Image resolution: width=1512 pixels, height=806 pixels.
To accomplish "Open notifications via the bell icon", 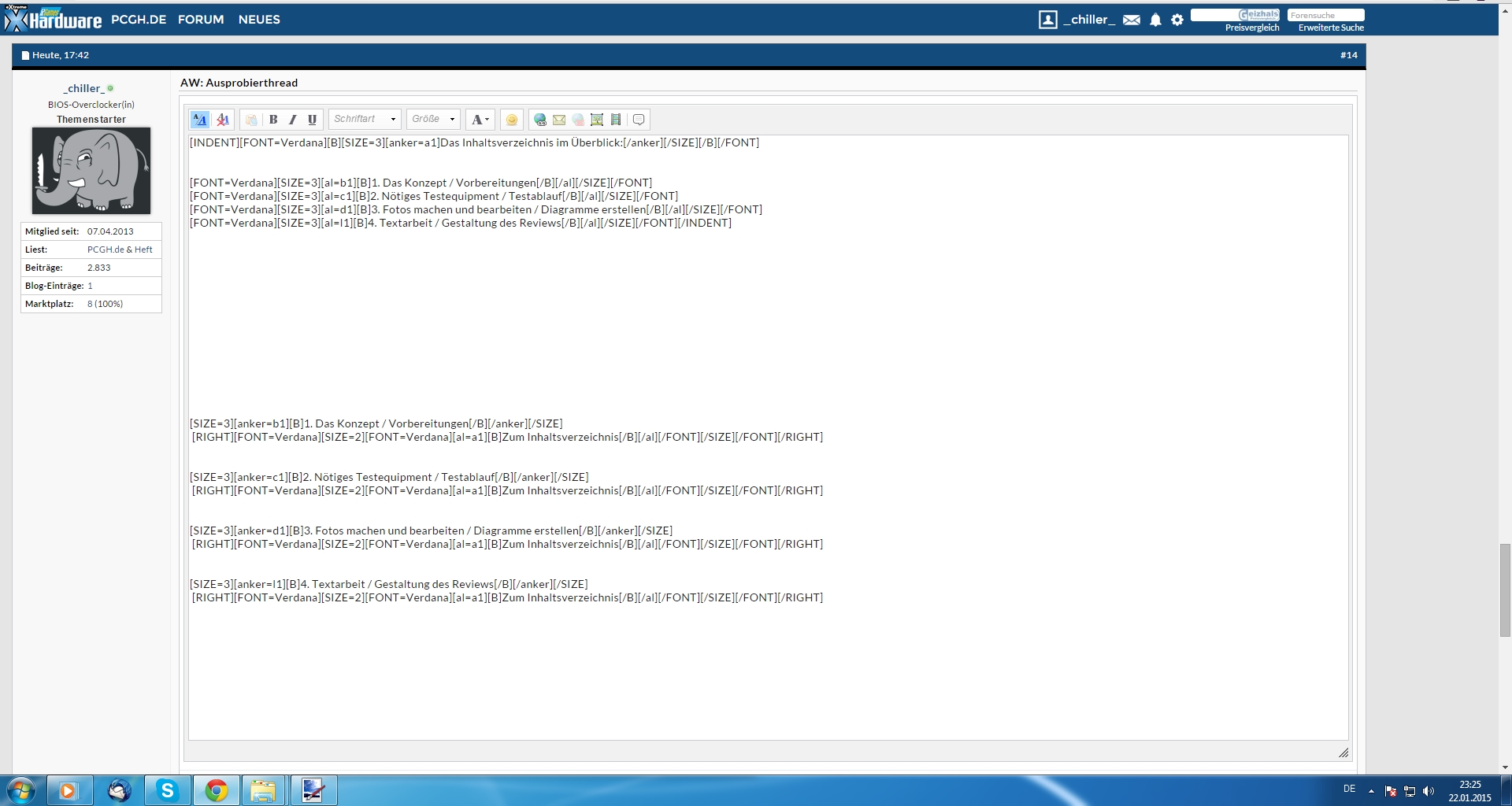I will tap(1155, 20).
